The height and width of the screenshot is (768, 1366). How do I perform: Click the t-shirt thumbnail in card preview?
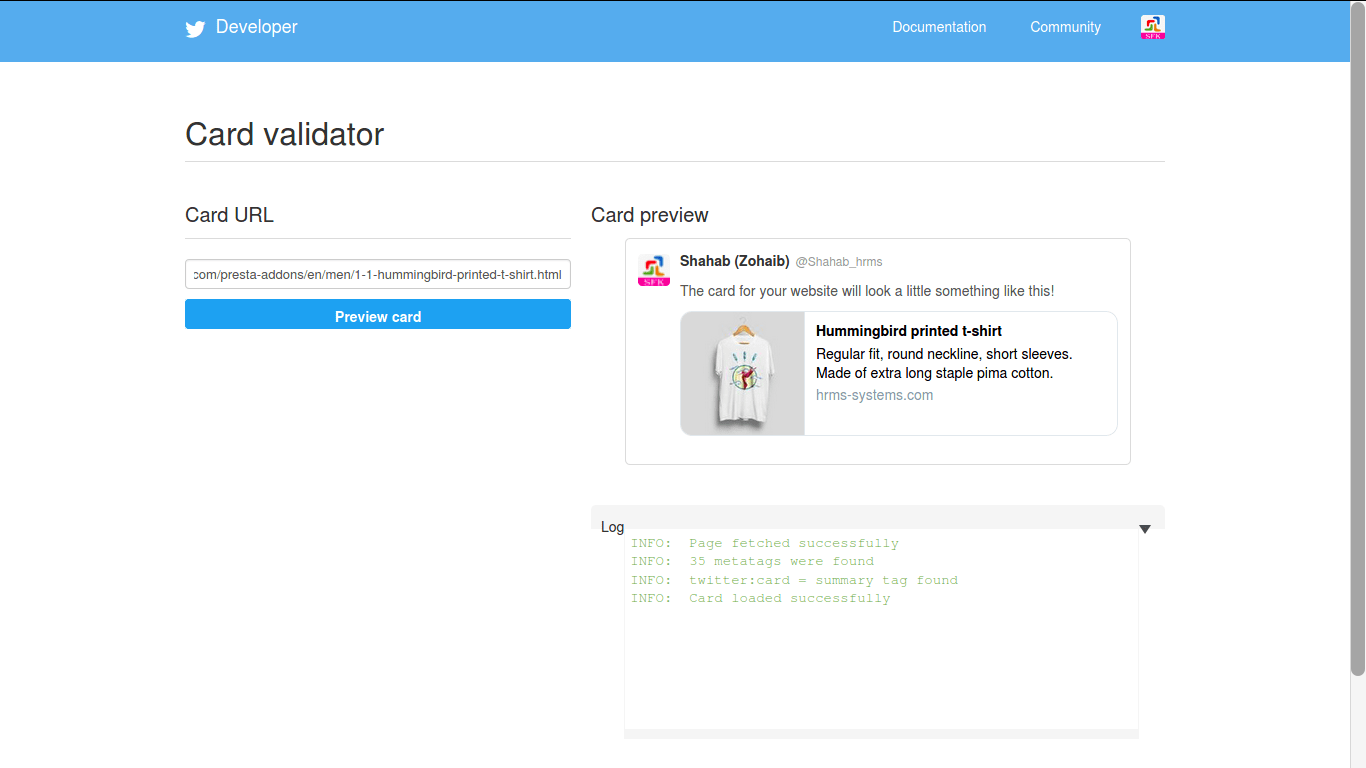[x=743, y=374]
